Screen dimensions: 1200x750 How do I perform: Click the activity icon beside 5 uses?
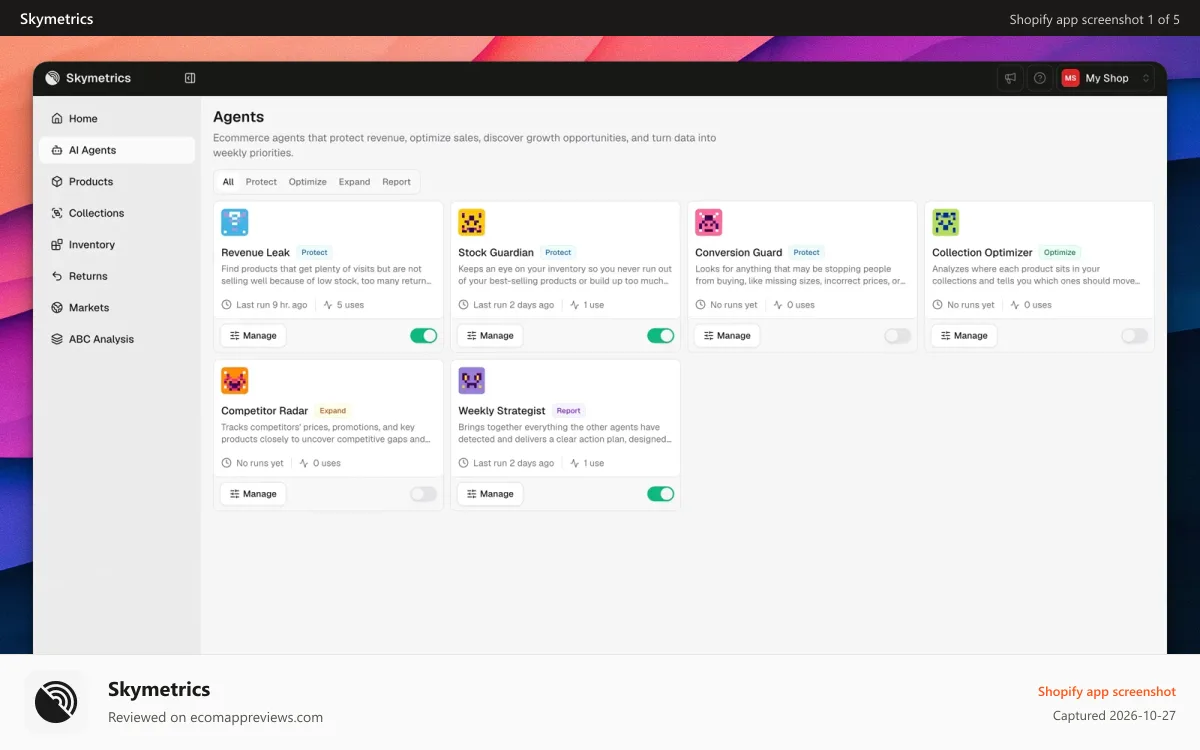pos(328,305)
